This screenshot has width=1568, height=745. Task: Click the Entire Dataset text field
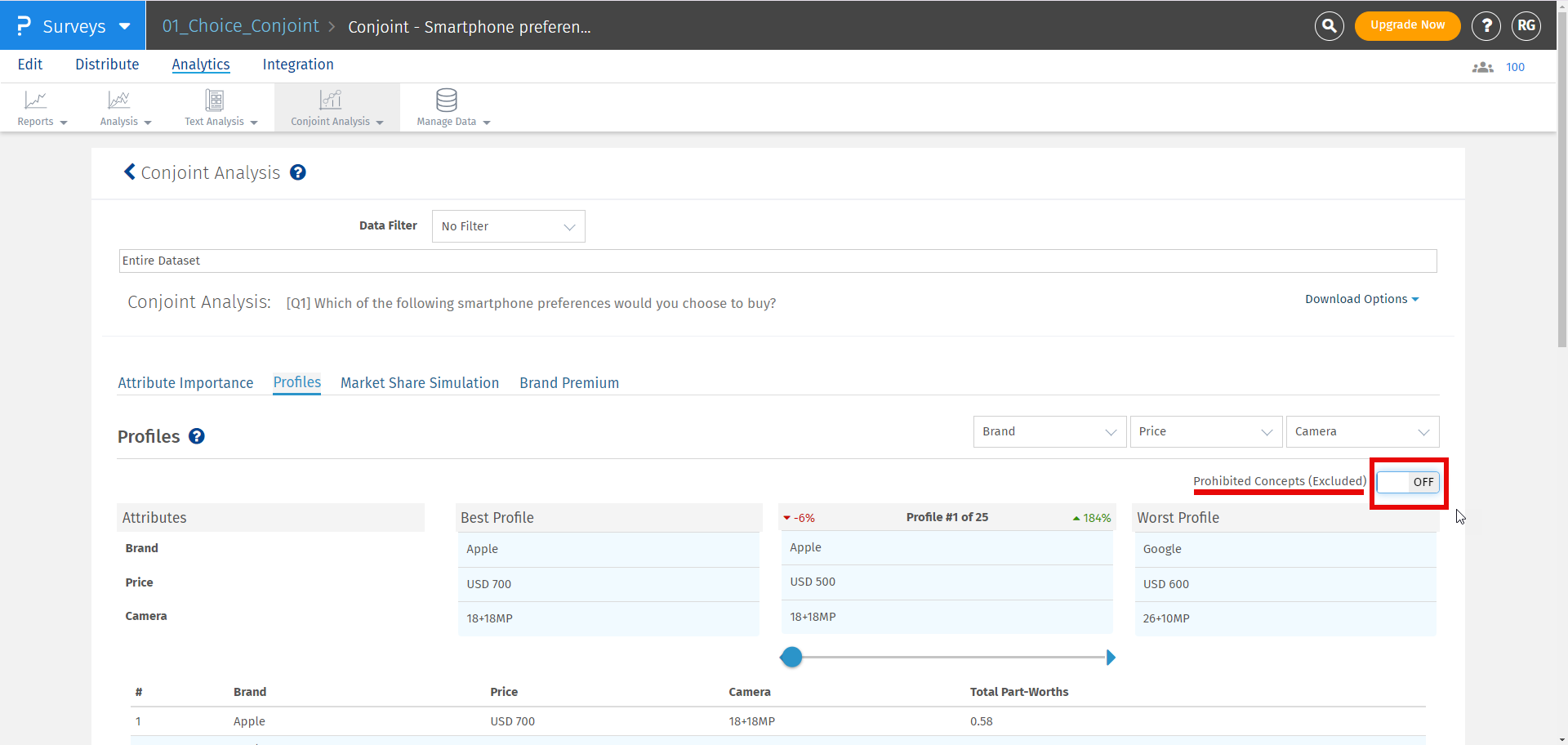(777, 261)
